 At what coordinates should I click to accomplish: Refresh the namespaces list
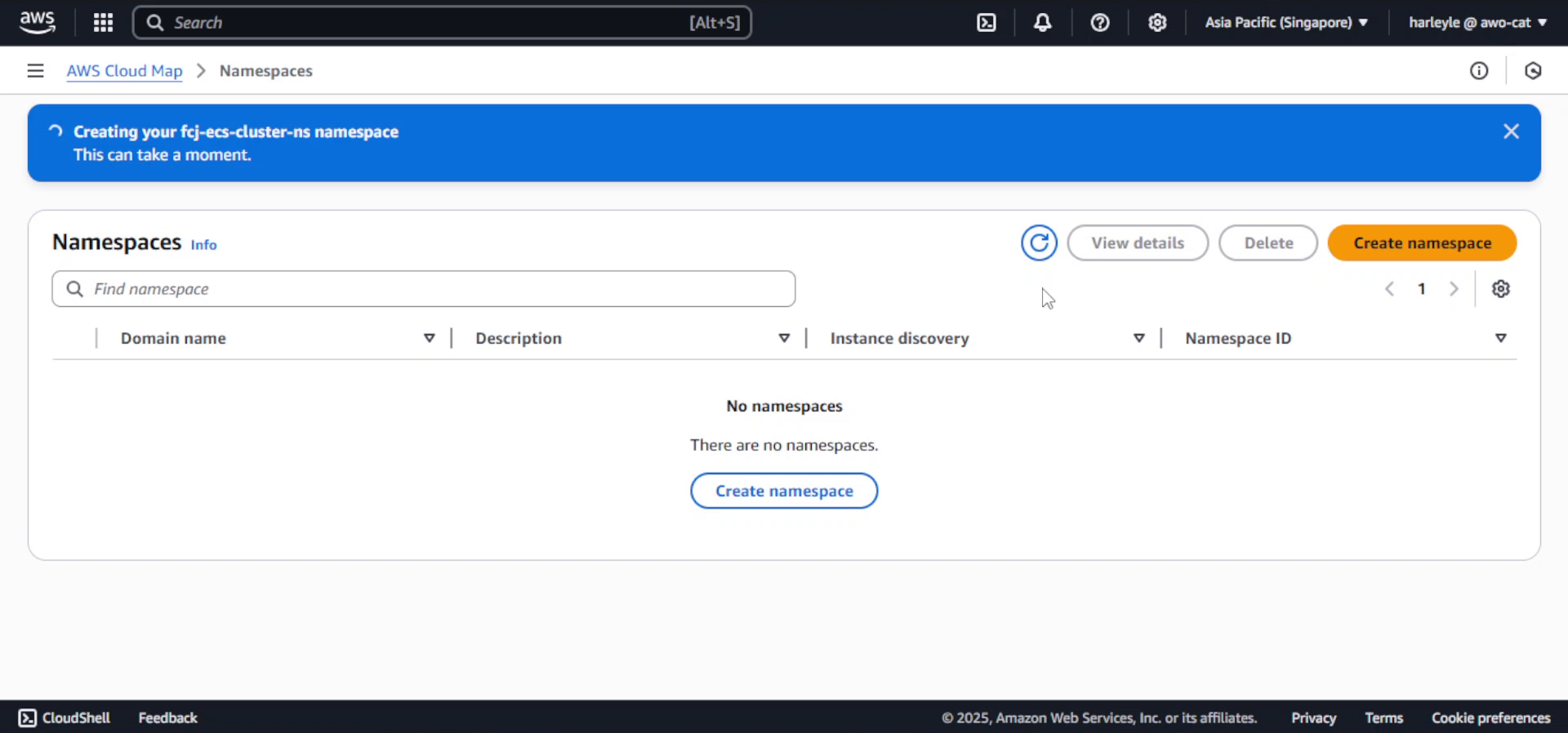pyautogui.click(x=1039, y=243)
